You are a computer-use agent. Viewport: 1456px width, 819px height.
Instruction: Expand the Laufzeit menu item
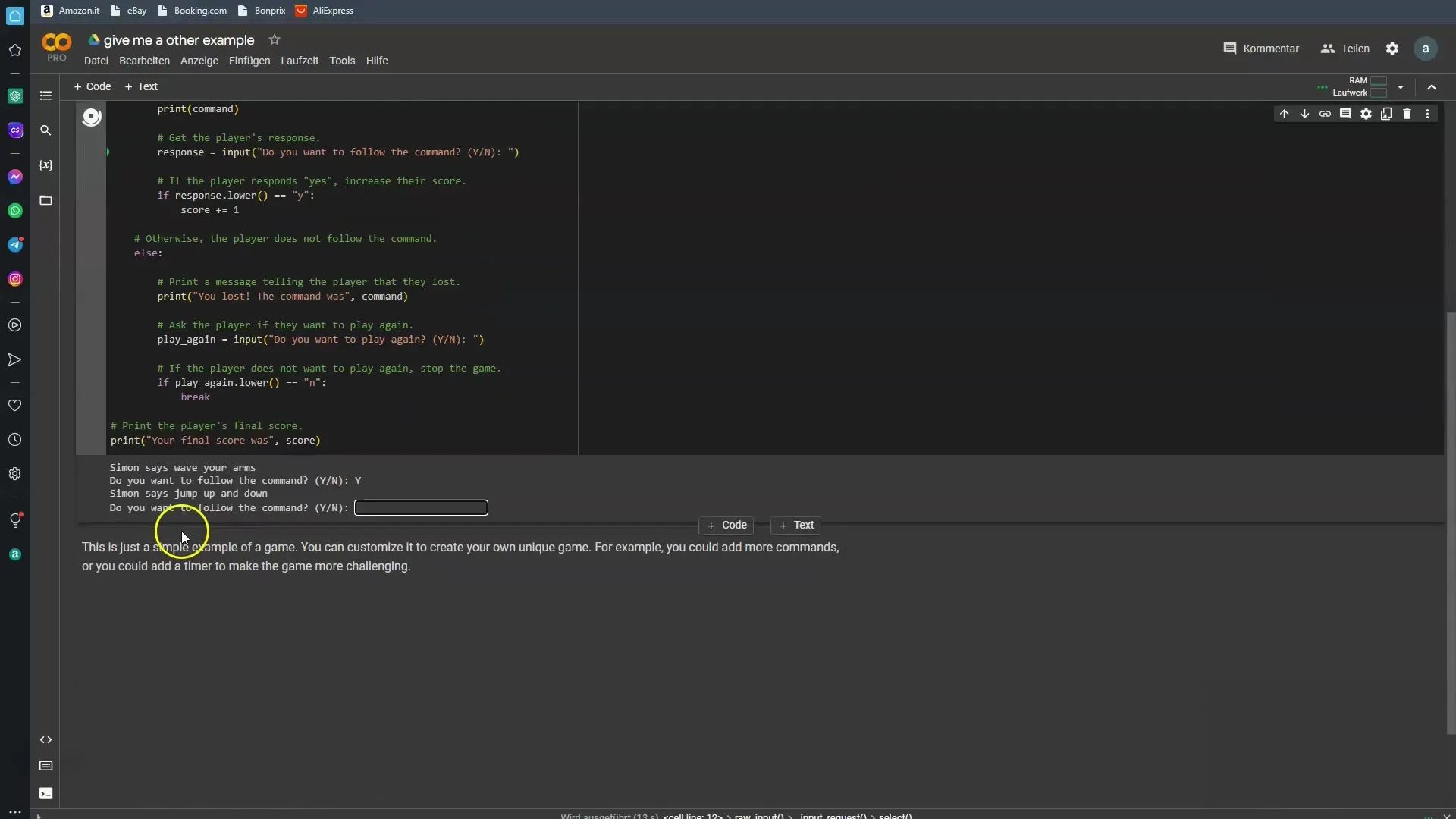click(x=300, y=60)
